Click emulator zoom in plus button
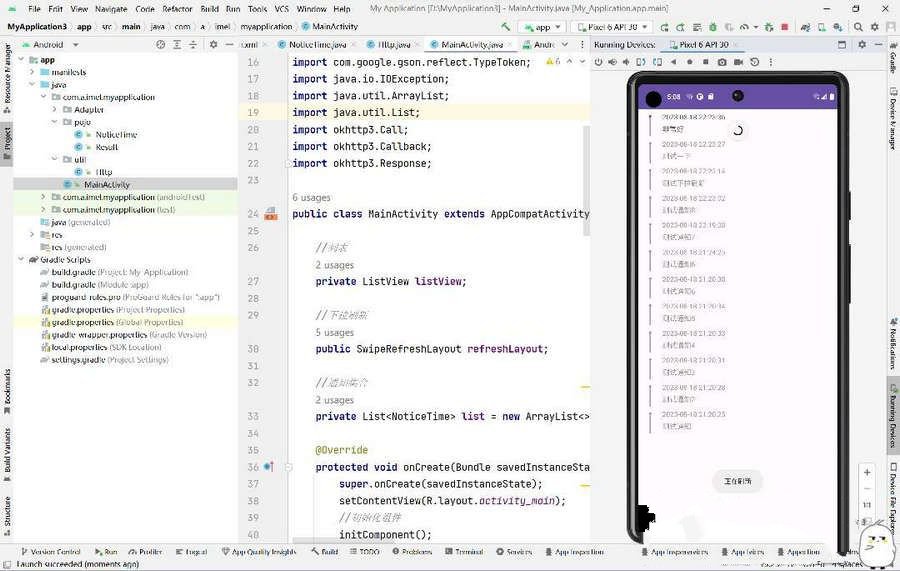This screenshot has width=900, height=571. tap(867, 472)
